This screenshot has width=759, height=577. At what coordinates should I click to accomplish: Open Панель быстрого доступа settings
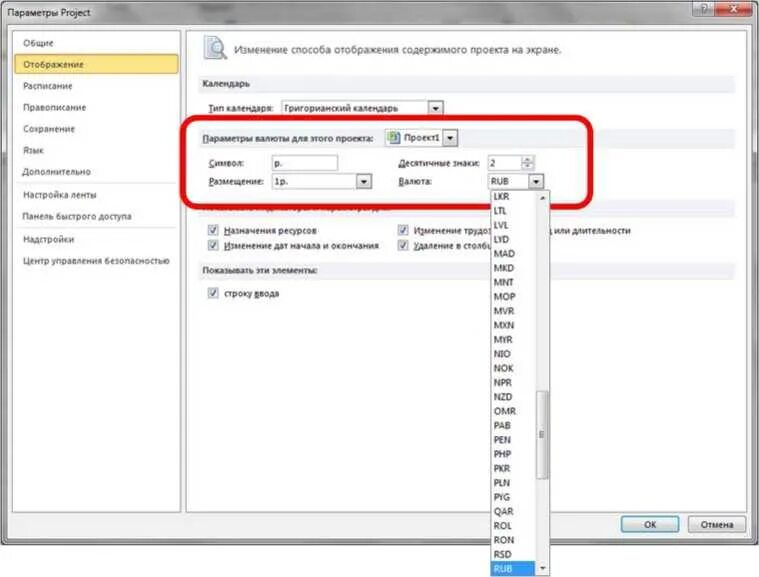tap(76, 216)
